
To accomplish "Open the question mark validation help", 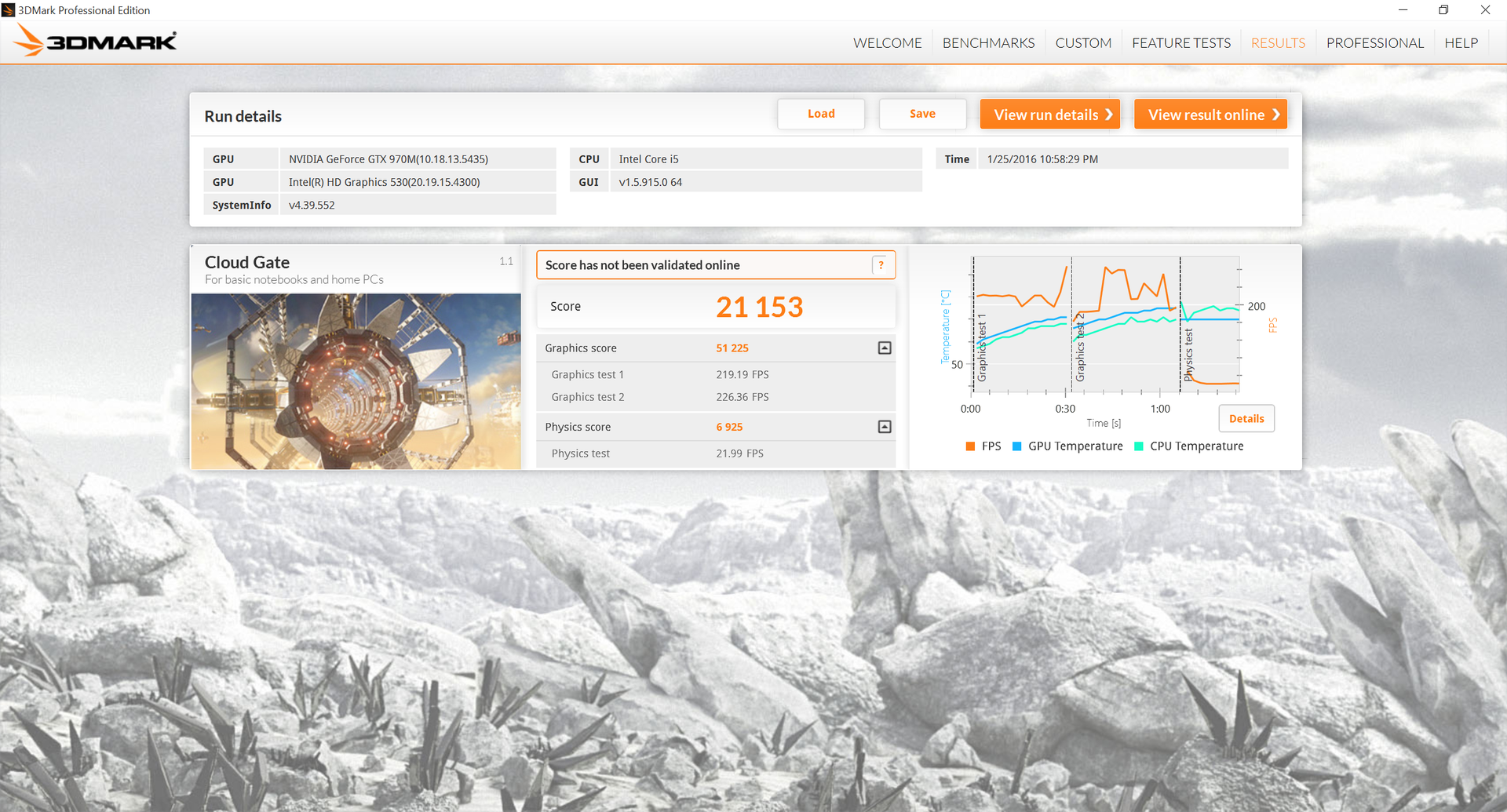I will (881, 265).
